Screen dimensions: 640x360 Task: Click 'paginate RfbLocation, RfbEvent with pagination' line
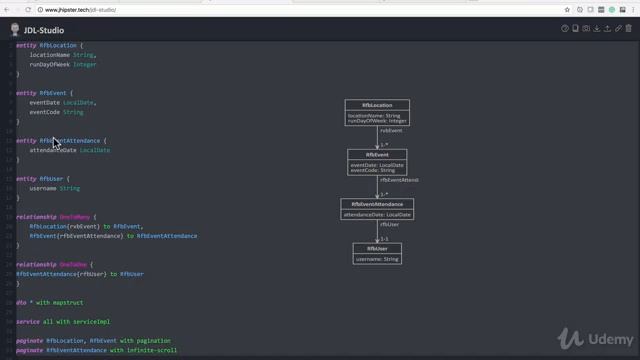click(x=93, y=340)
